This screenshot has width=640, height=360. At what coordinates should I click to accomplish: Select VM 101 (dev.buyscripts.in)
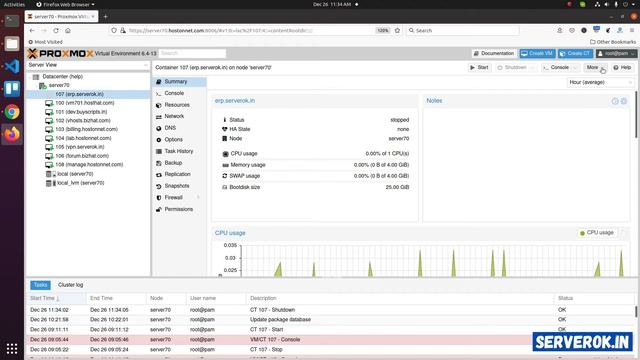(88, 112)
